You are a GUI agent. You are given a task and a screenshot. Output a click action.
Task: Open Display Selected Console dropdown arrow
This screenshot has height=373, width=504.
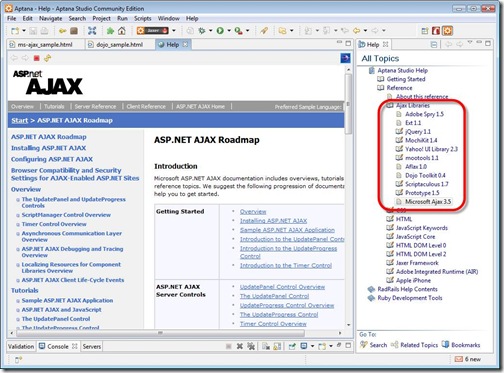pyautogui.click(x=312, y=346)
